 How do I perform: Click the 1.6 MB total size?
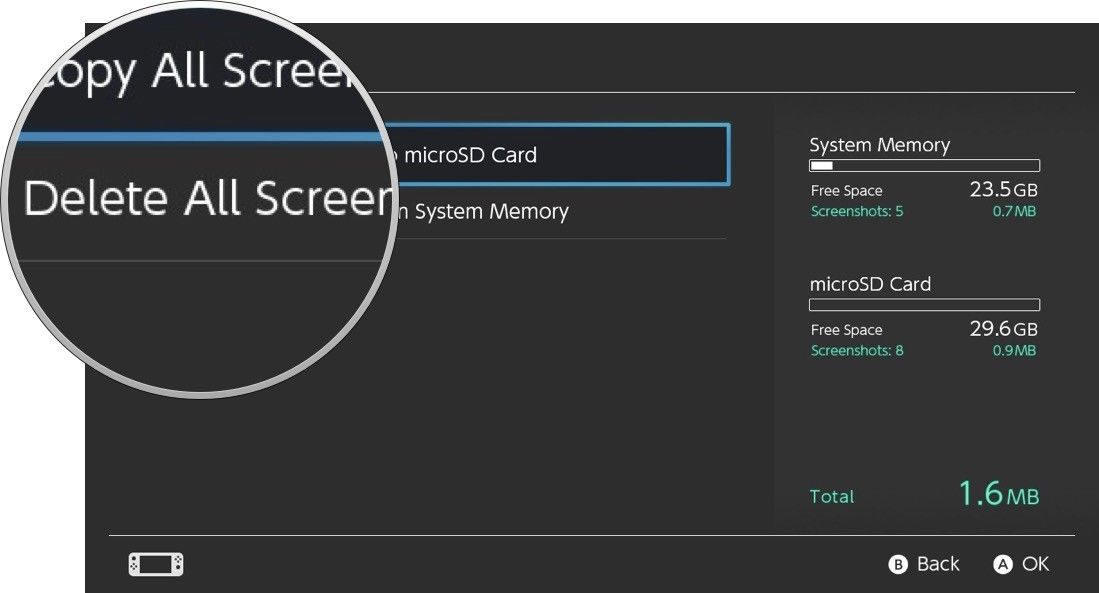998,494
